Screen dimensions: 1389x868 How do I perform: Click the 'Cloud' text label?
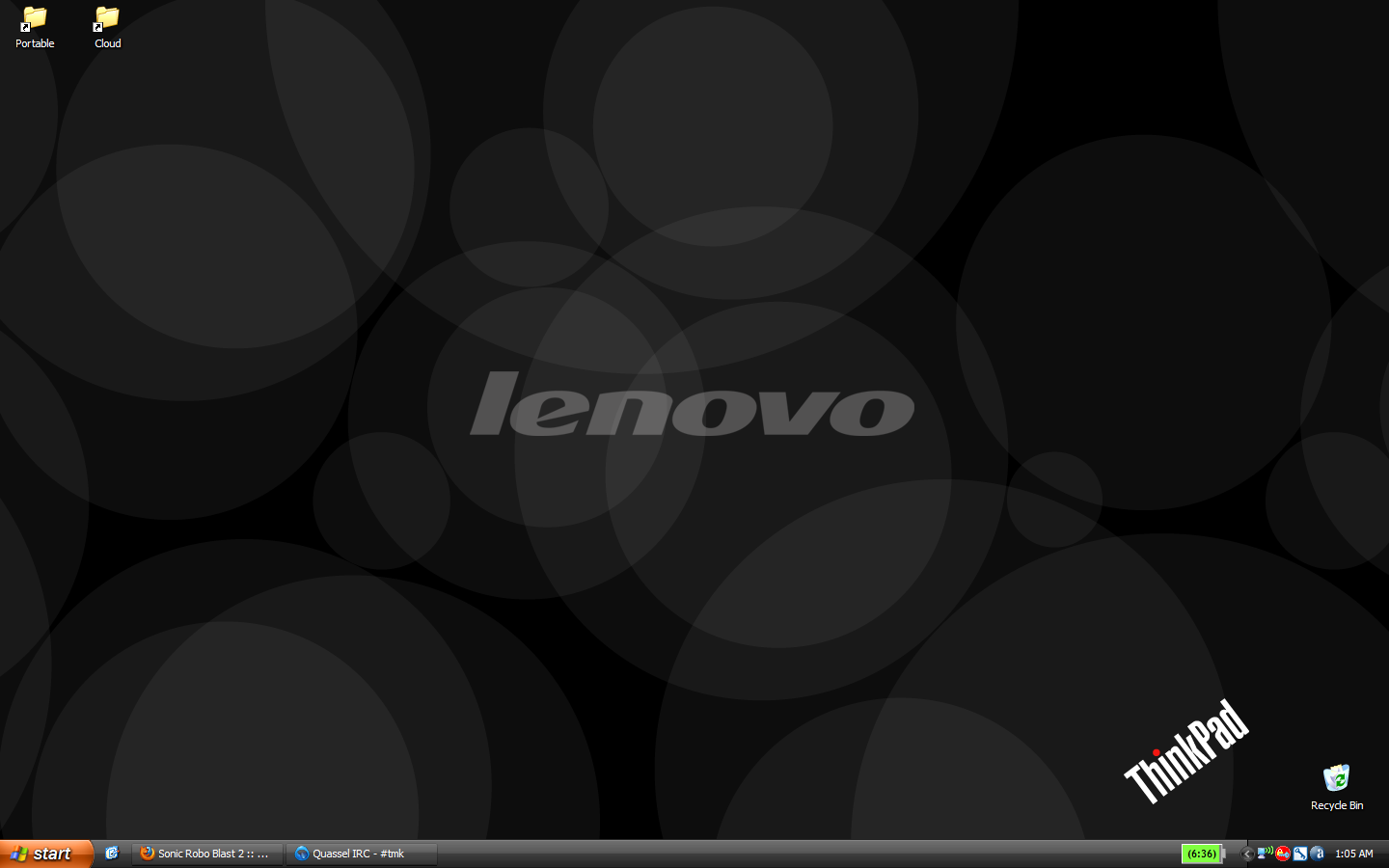[107, 43]
